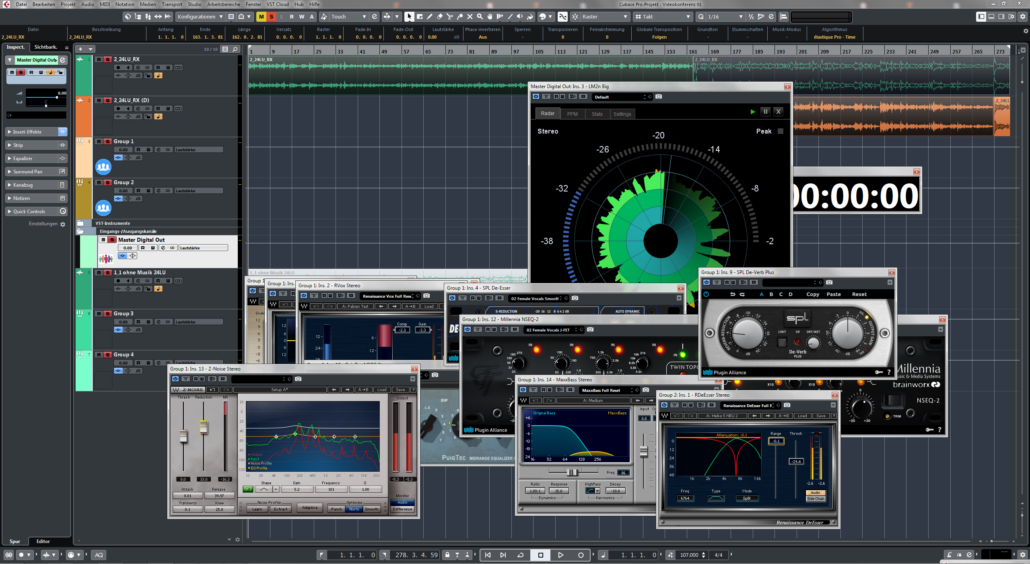Open the Transport menu
1030x564 pixels.
172,4
